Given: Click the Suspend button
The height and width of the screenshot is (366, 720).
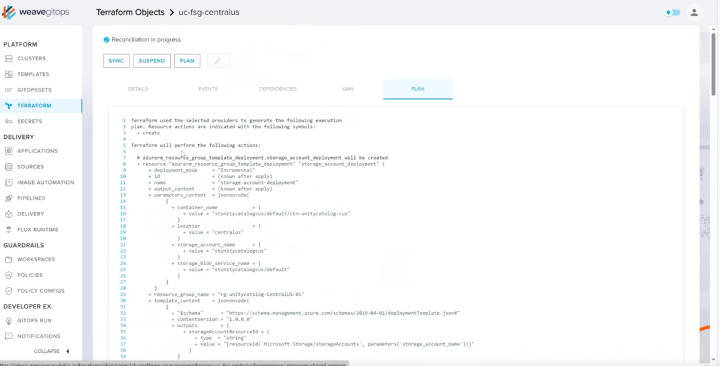Looking at the screenshot, I should coord(152,61).
